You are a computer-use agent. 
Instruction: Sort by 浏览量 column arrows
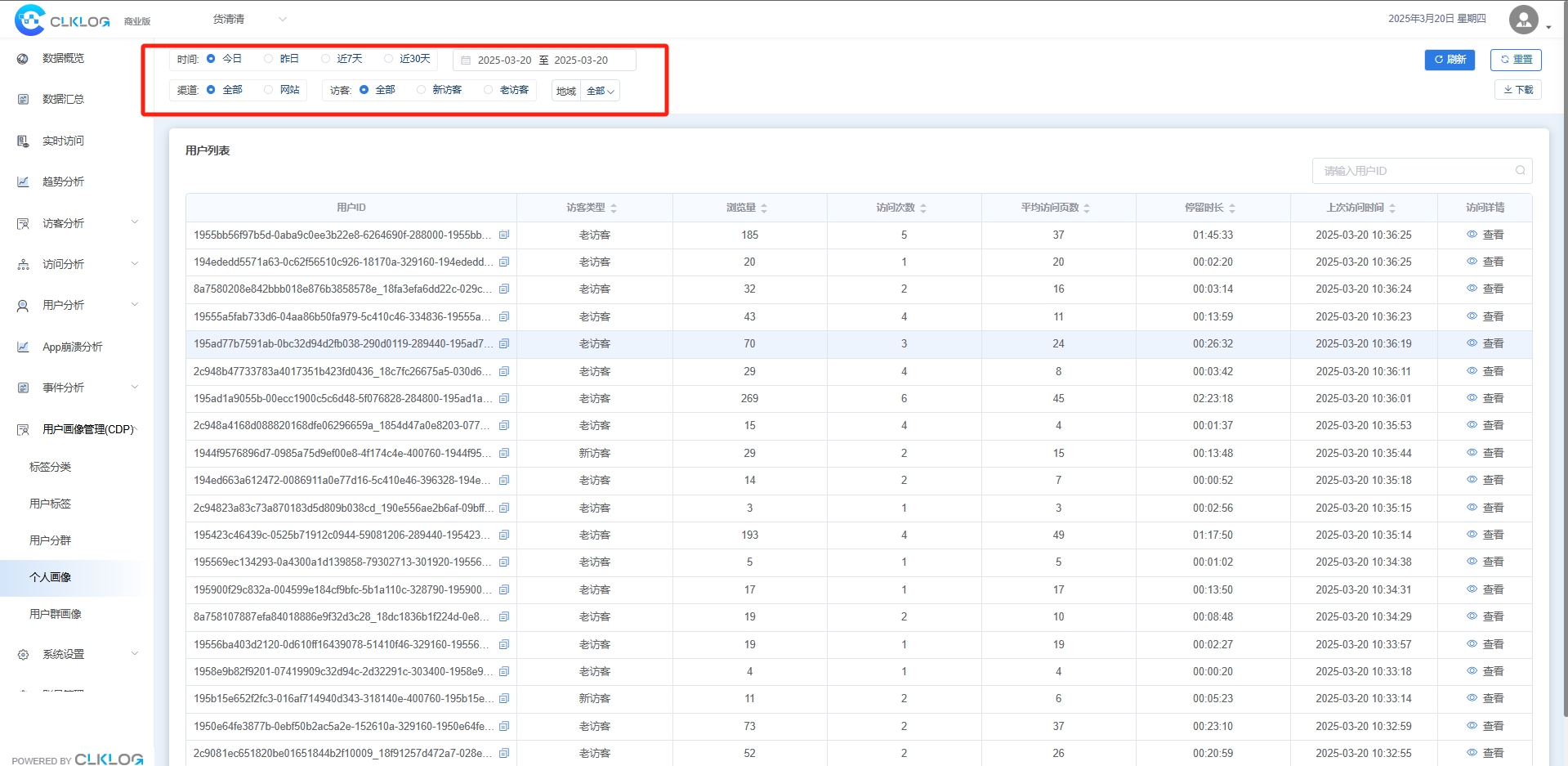764,208
